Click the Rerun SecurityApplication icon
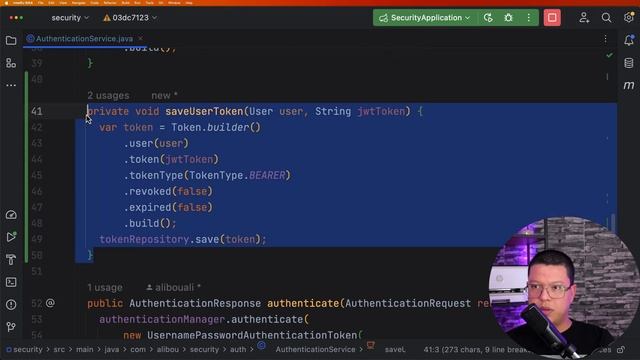This screenshot has width=640, height=360. click(x=488, y=18)
